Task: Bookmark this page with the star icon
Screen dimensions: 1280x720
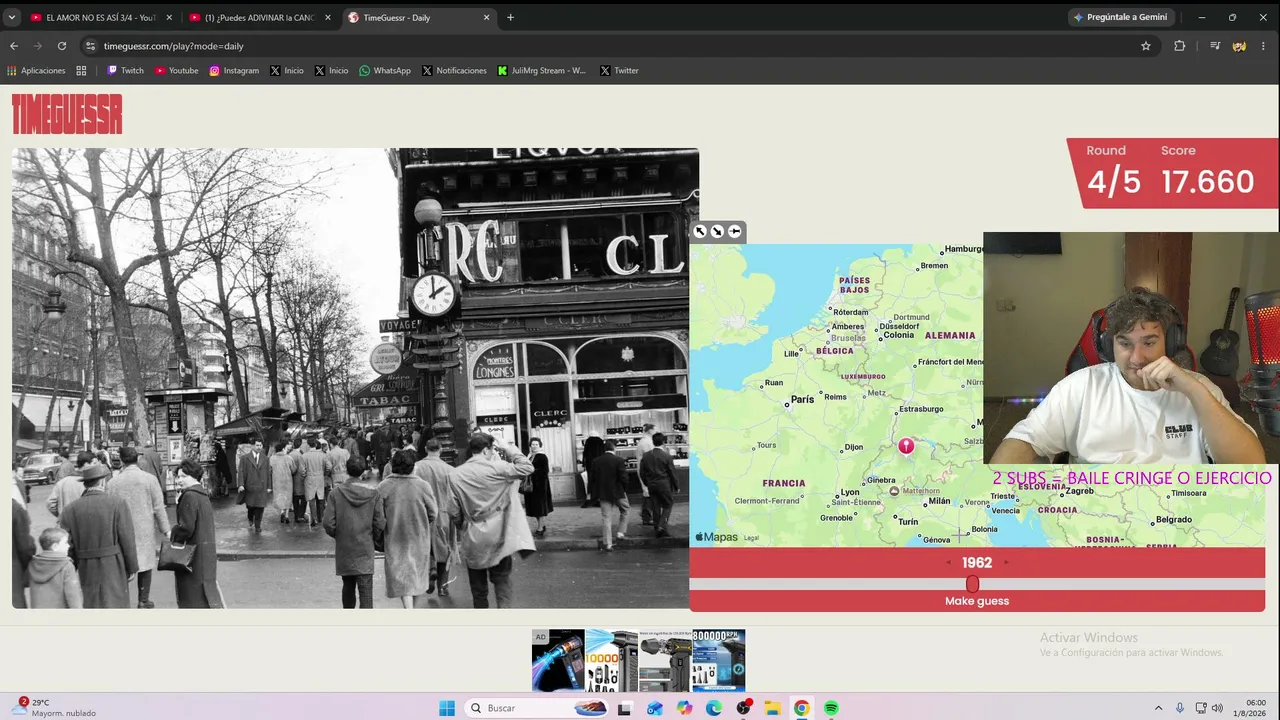Action: (x=1146, y=46)
